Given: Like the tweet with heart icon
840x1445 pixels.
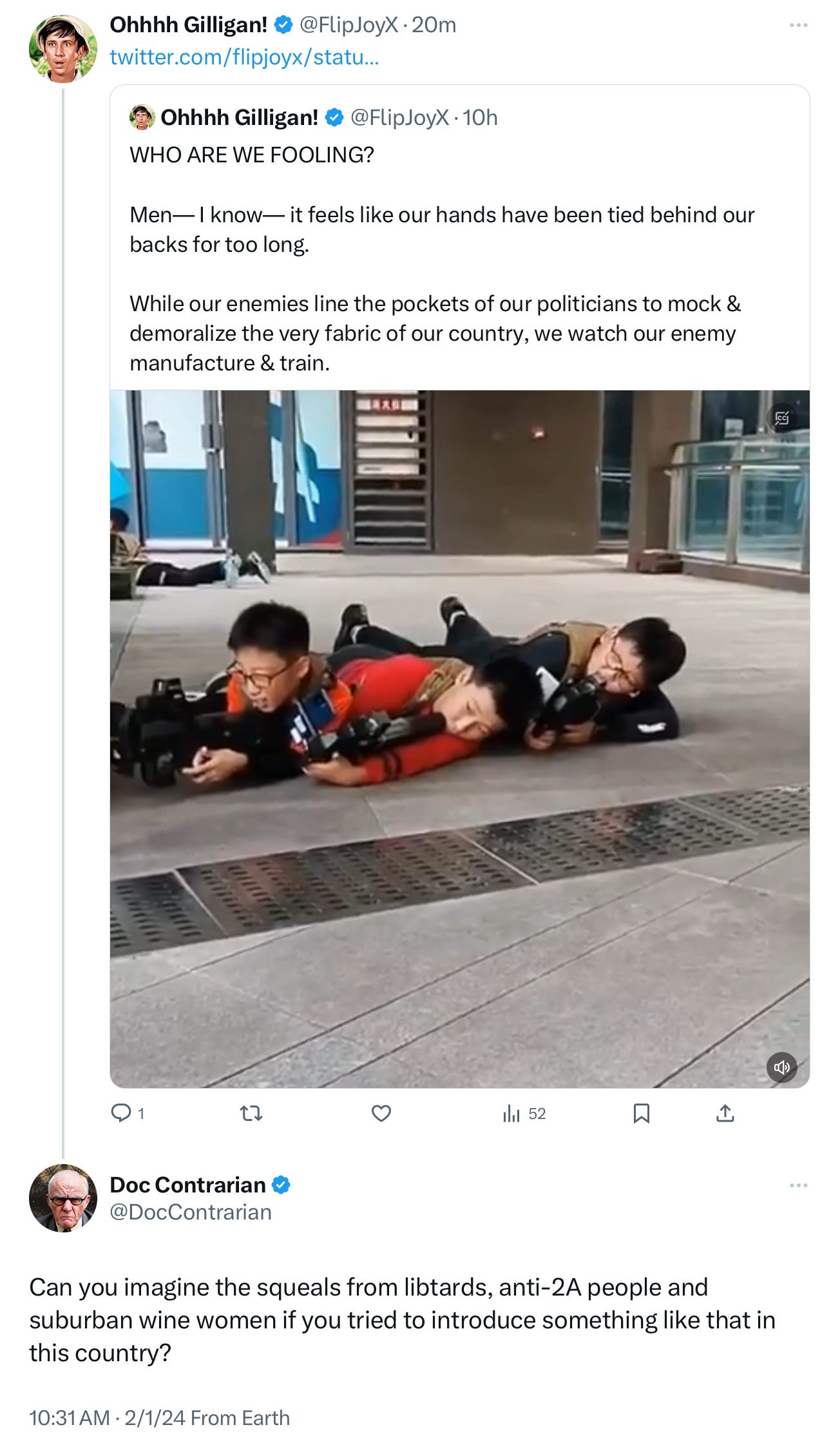Looking at the screenshot, I should (381, 1113).
